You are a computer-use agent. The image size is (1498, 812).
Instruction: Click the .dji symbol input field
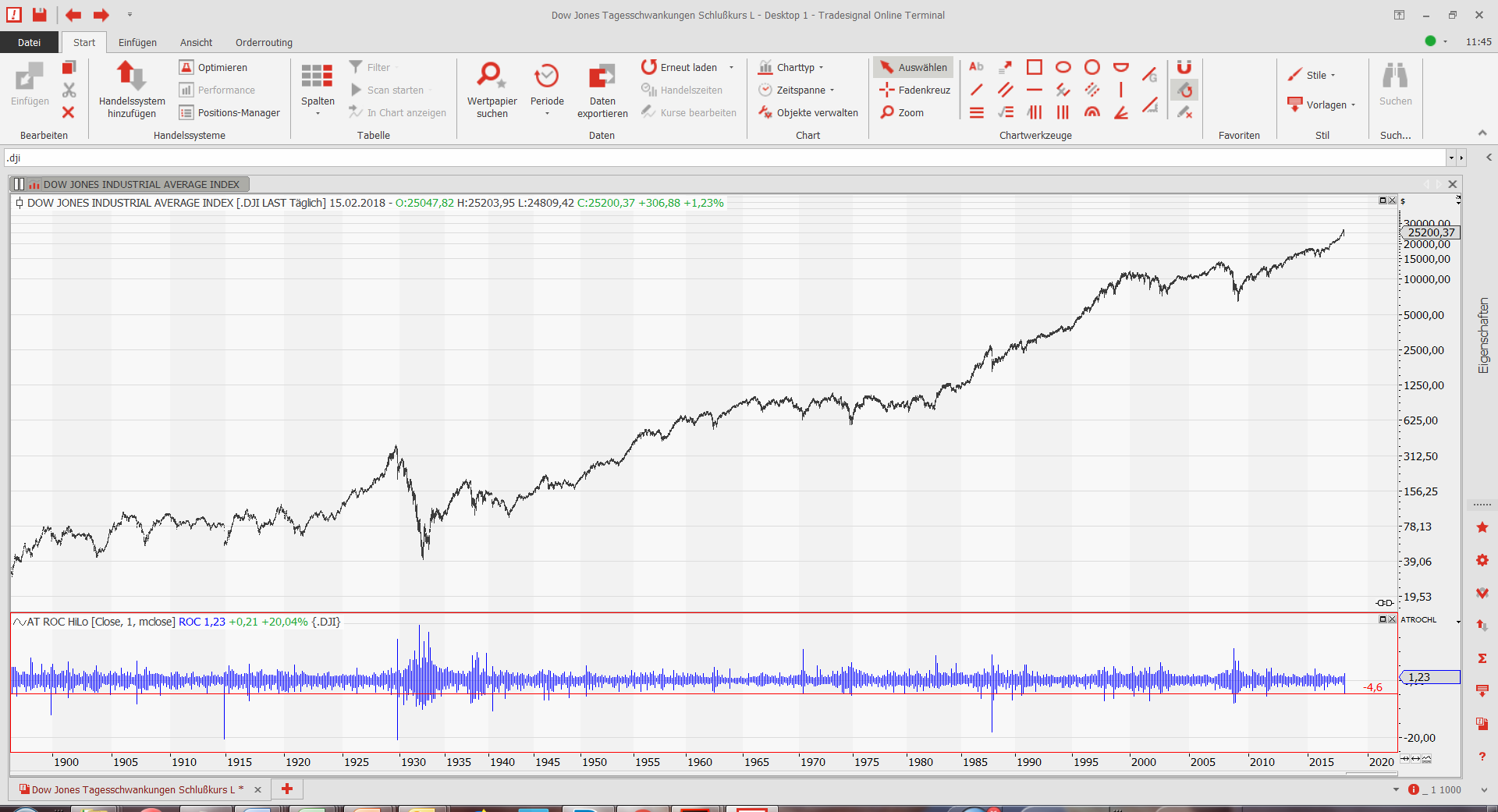724,158
